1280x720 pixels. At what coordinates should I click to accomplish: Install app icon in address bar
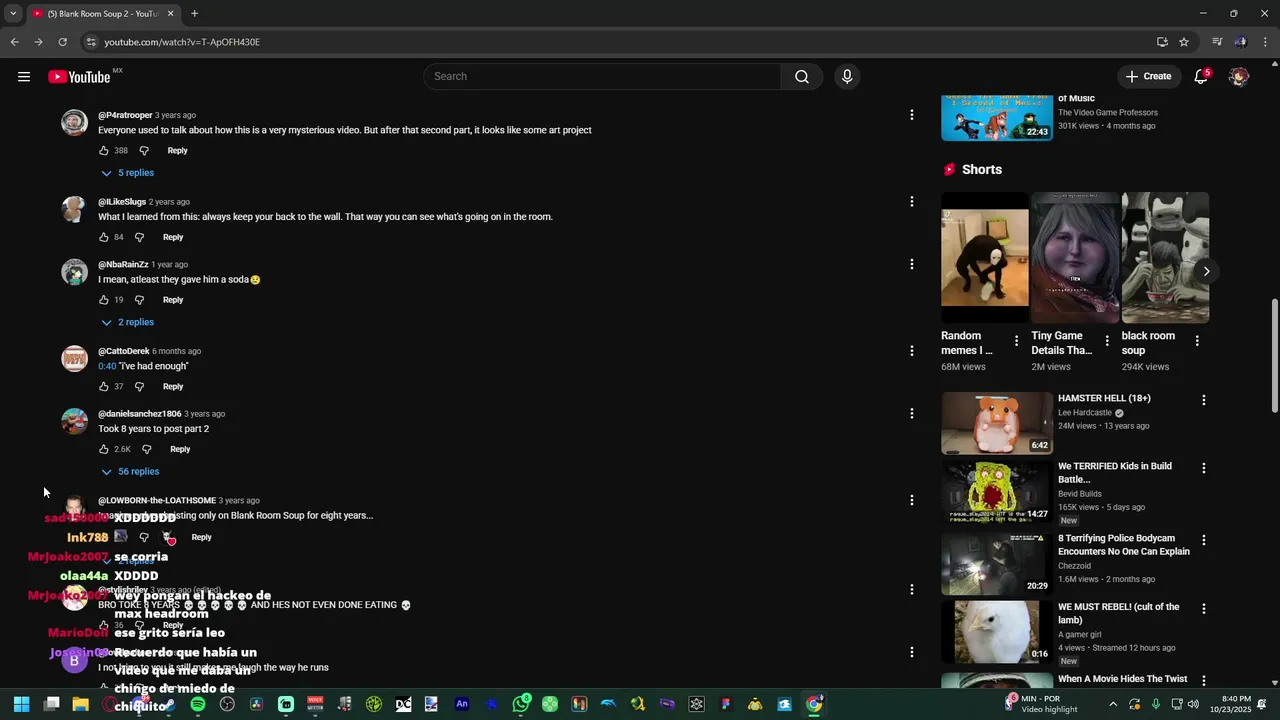[1162, 42]
